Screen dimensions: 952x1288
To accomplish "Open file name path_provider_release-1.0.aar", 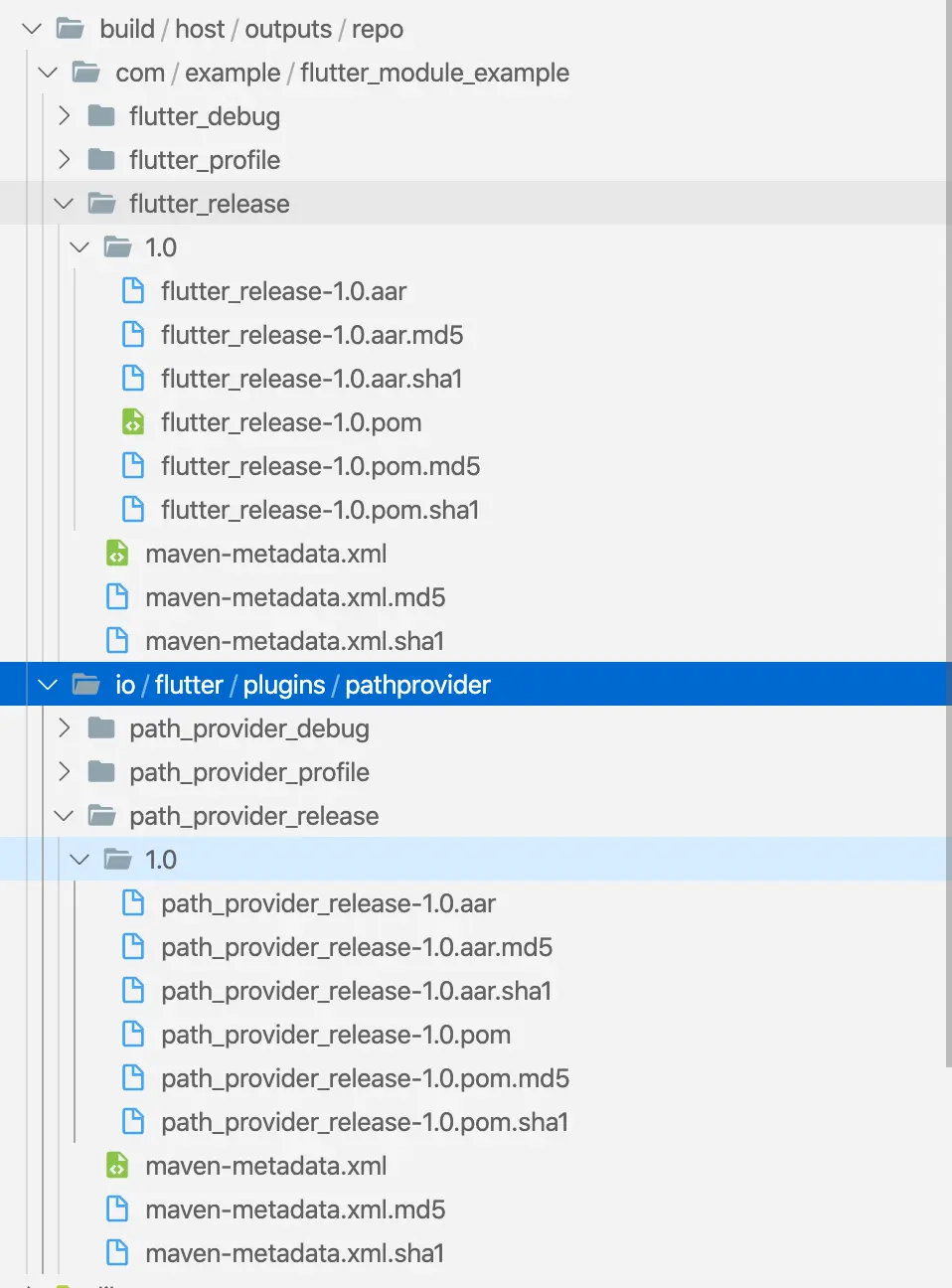I will [328, 904].
